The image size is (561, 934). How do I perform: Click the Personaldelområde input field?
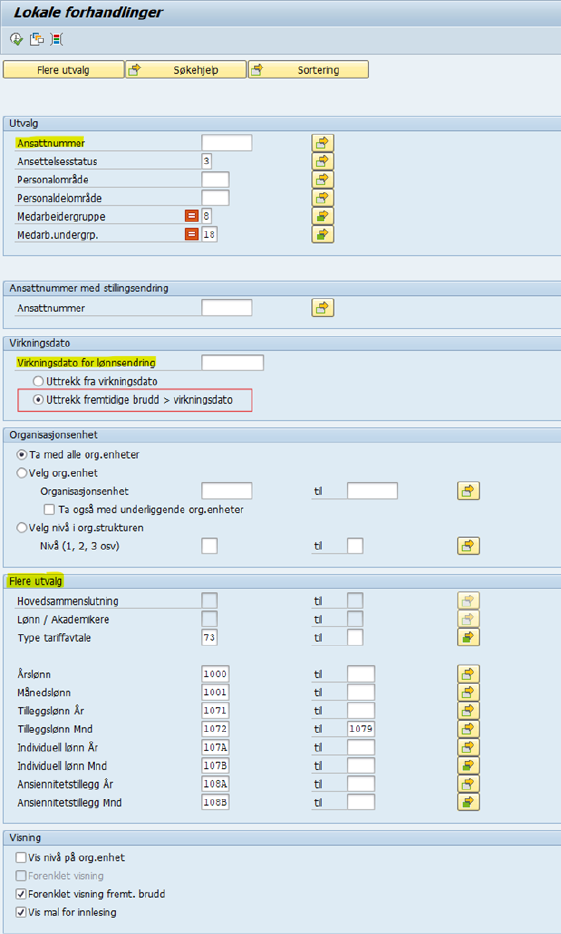216,198
